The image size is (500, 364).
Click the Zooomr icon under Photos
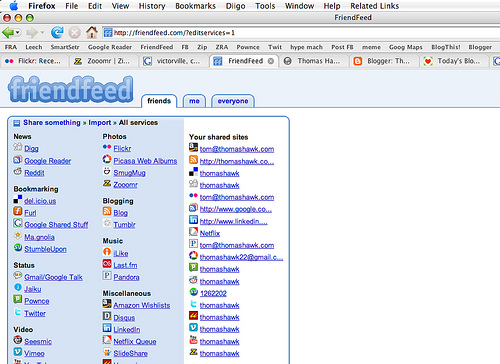pos(107,183)
